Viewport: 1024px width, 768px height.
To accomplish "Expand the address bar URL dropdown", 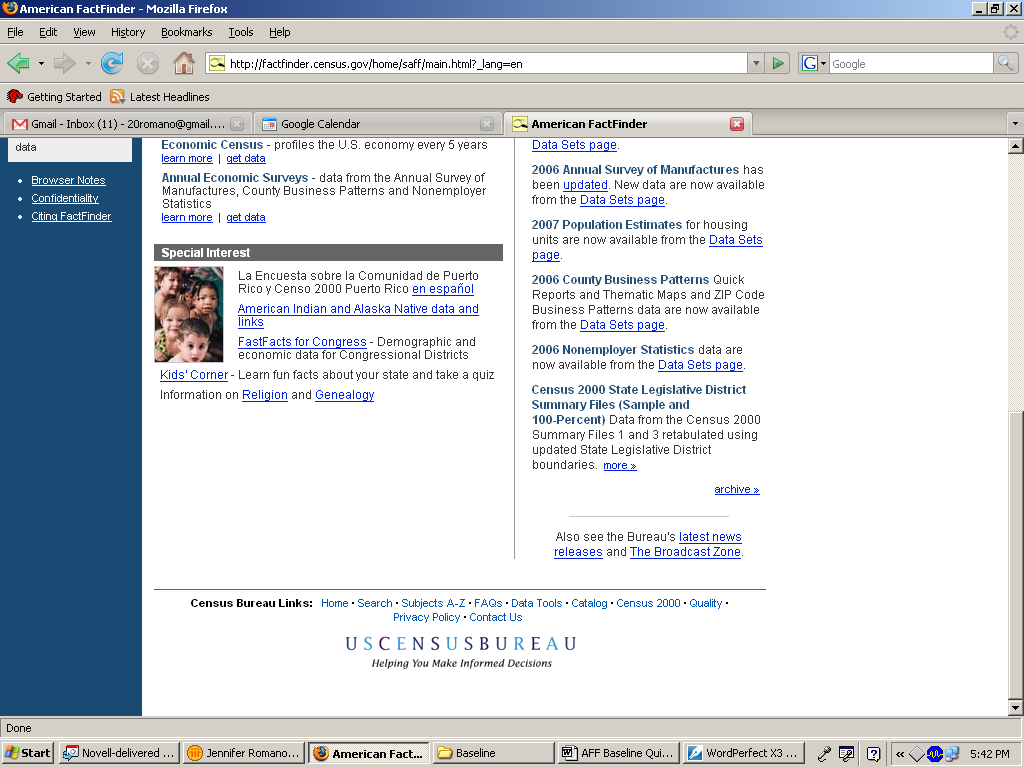I will coord(756,63).
